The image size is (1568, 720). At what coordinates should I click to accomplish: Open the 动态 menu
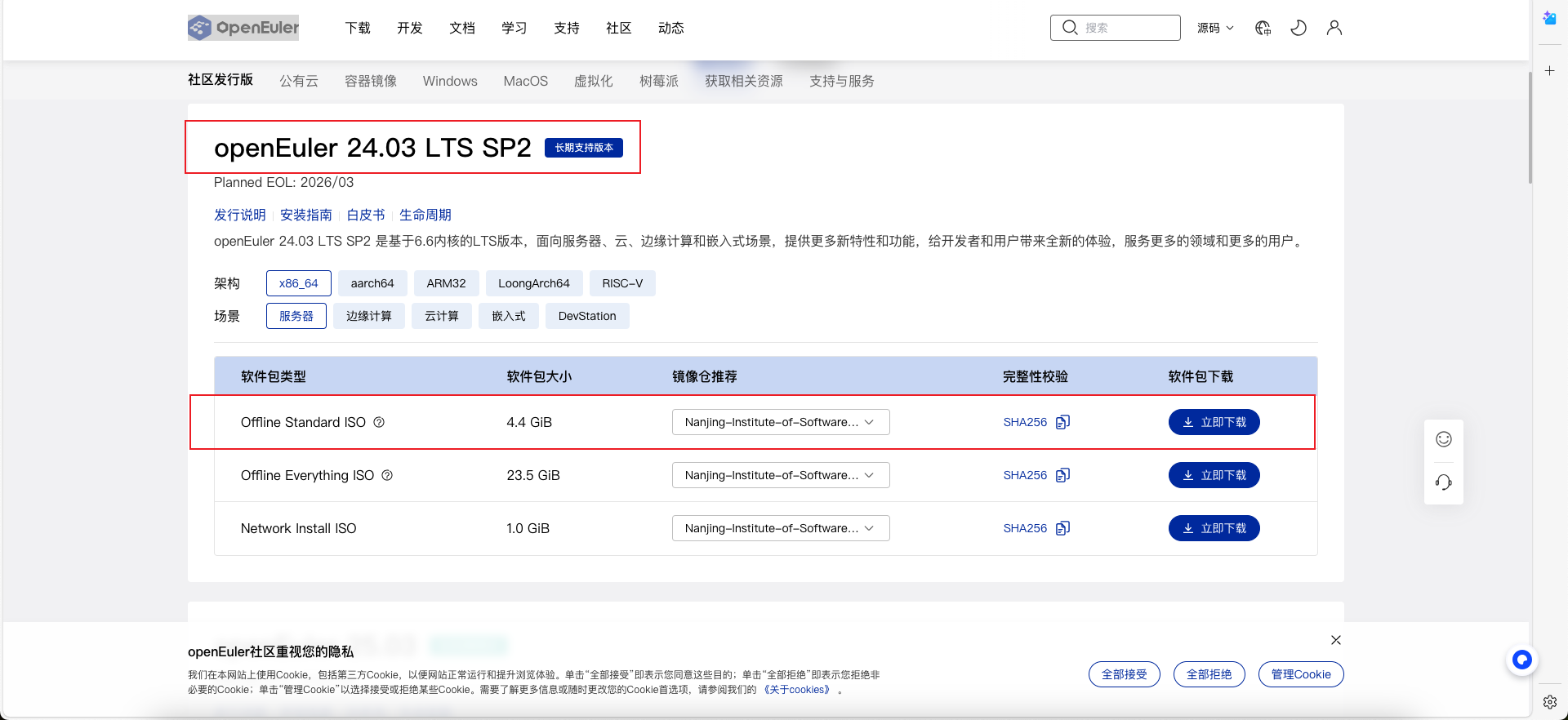pos(671,28)
